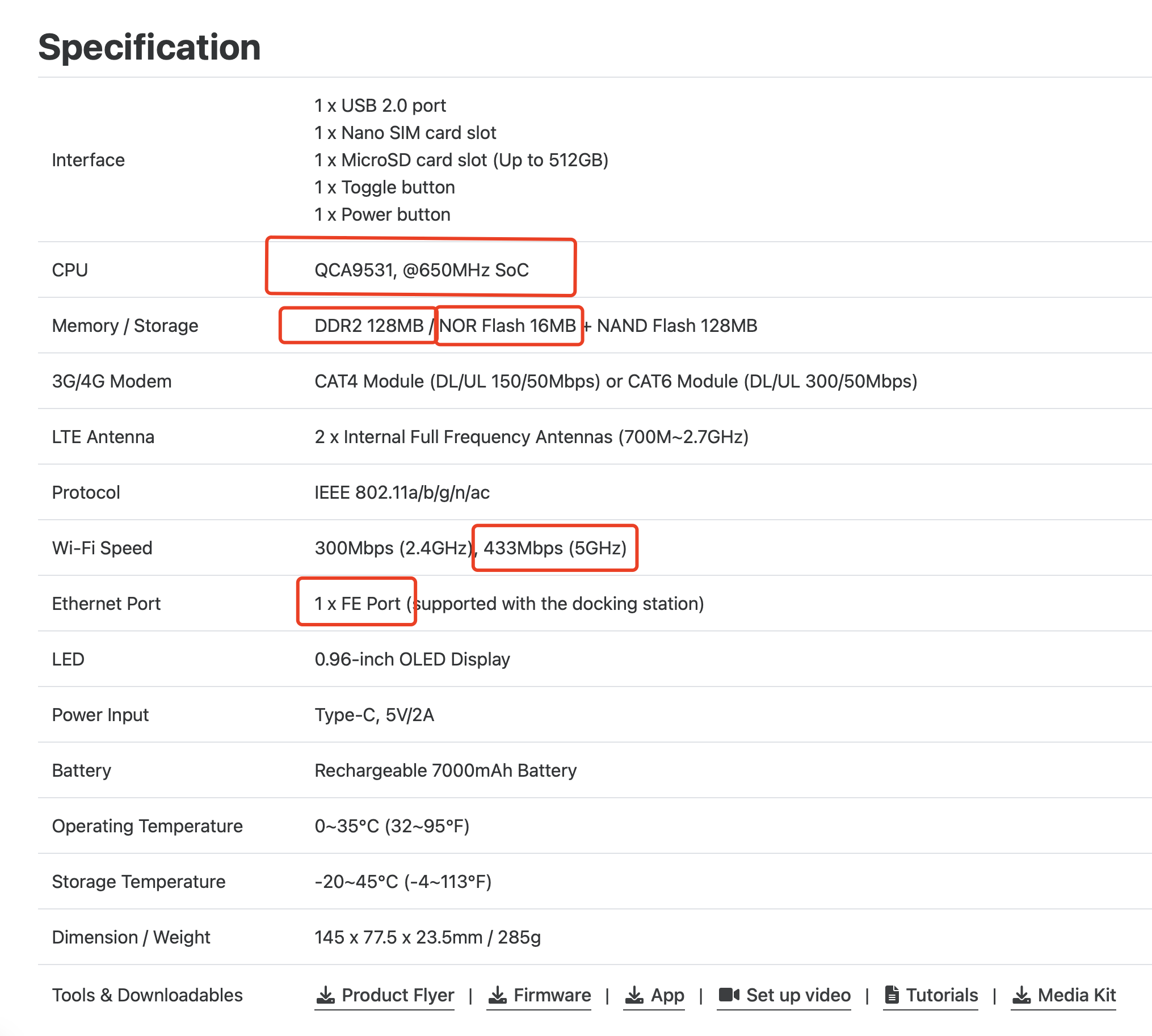Click the QCA9531 CPU value text

click(x=422, y=270)
